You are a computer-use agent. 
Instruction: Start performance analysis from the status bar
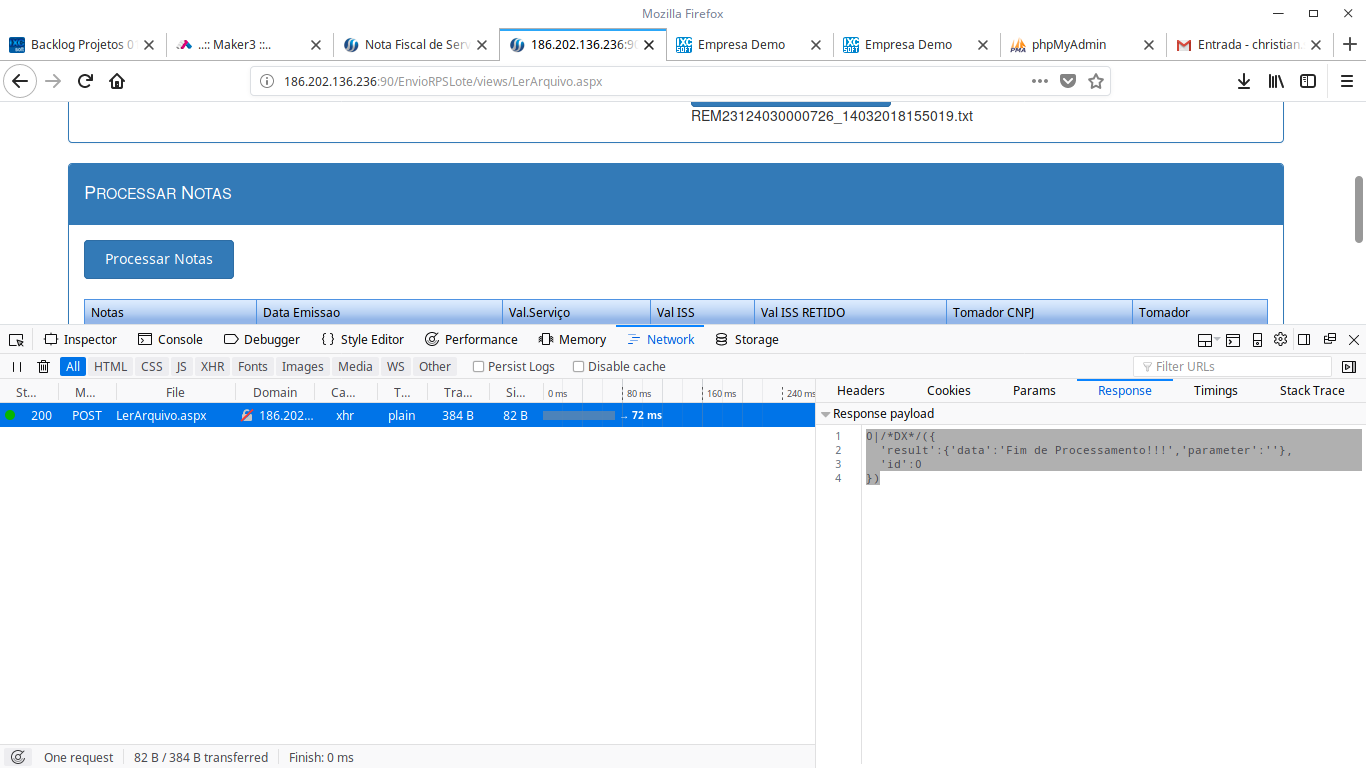click(x=17, y=757)
